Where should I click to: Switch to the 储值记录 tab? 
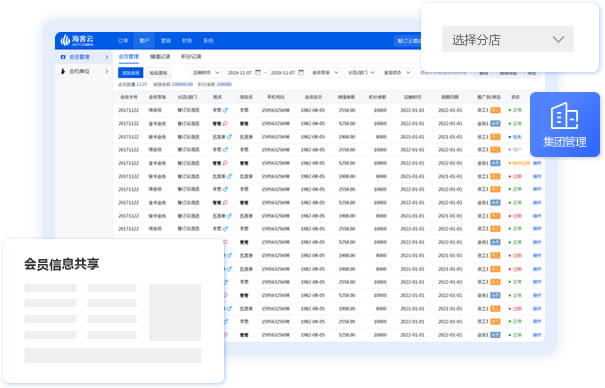pos(160,57)
